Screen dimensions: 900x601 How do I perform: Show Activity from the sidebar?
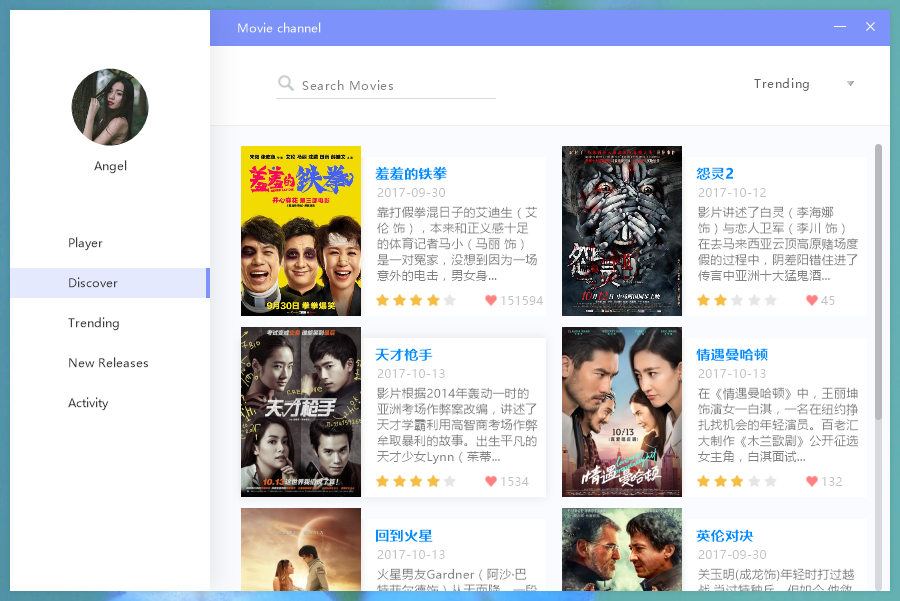coord(110,403)
